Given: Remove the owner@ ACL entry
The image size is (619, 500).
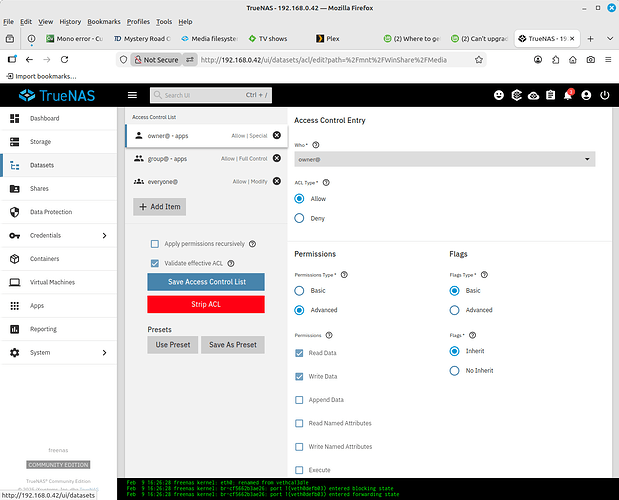Looking at the screenshot, I should point(277,135).
